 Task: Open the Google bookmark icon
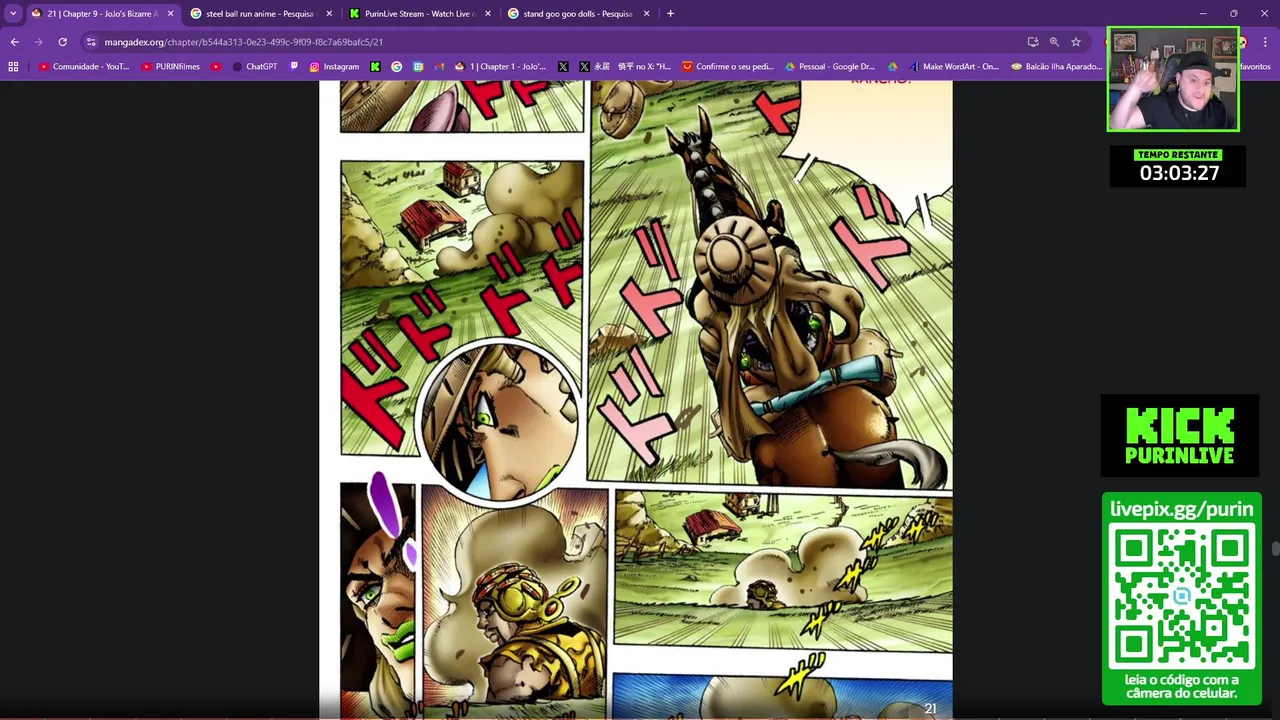point(397,67)
